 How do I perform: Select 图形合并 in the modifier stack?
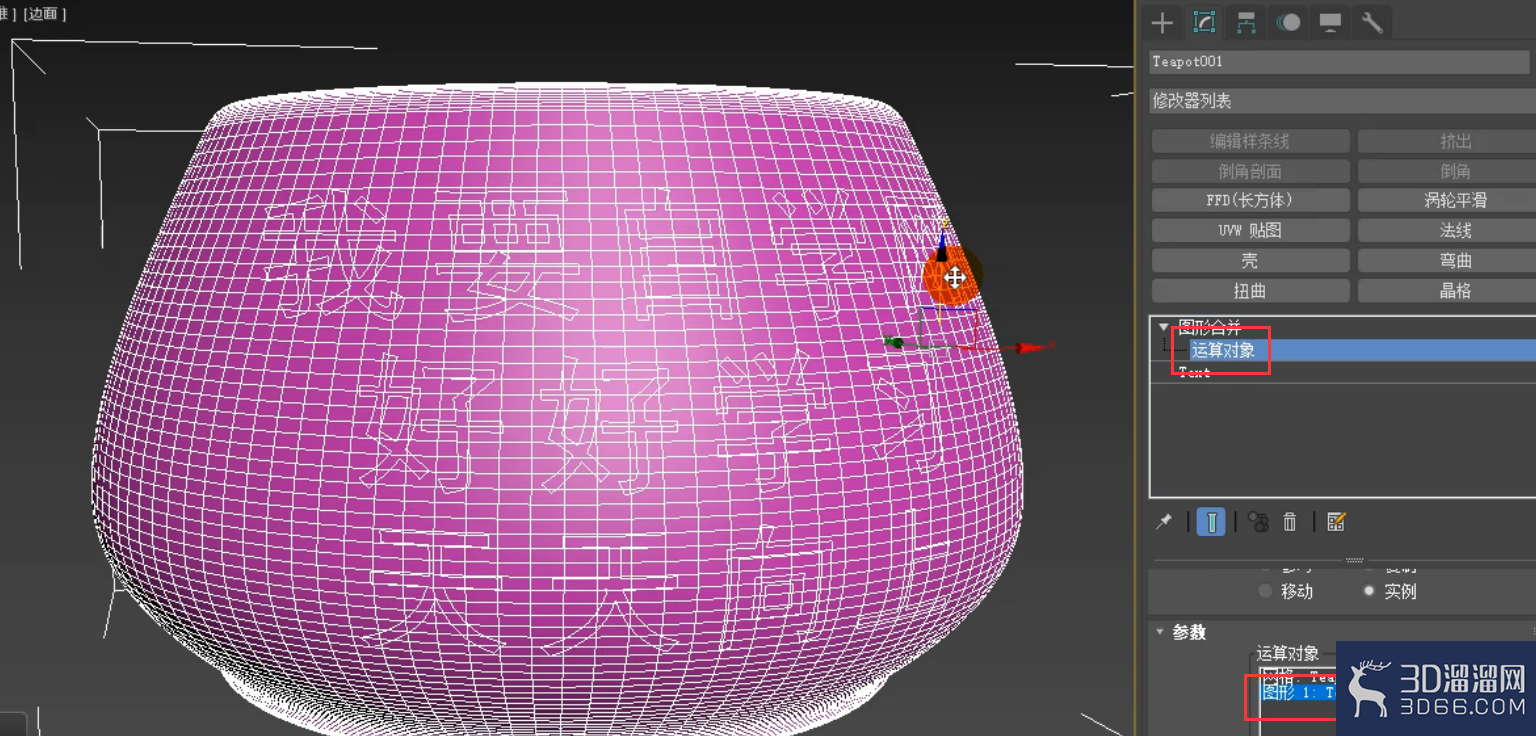tap(1210, 327)
